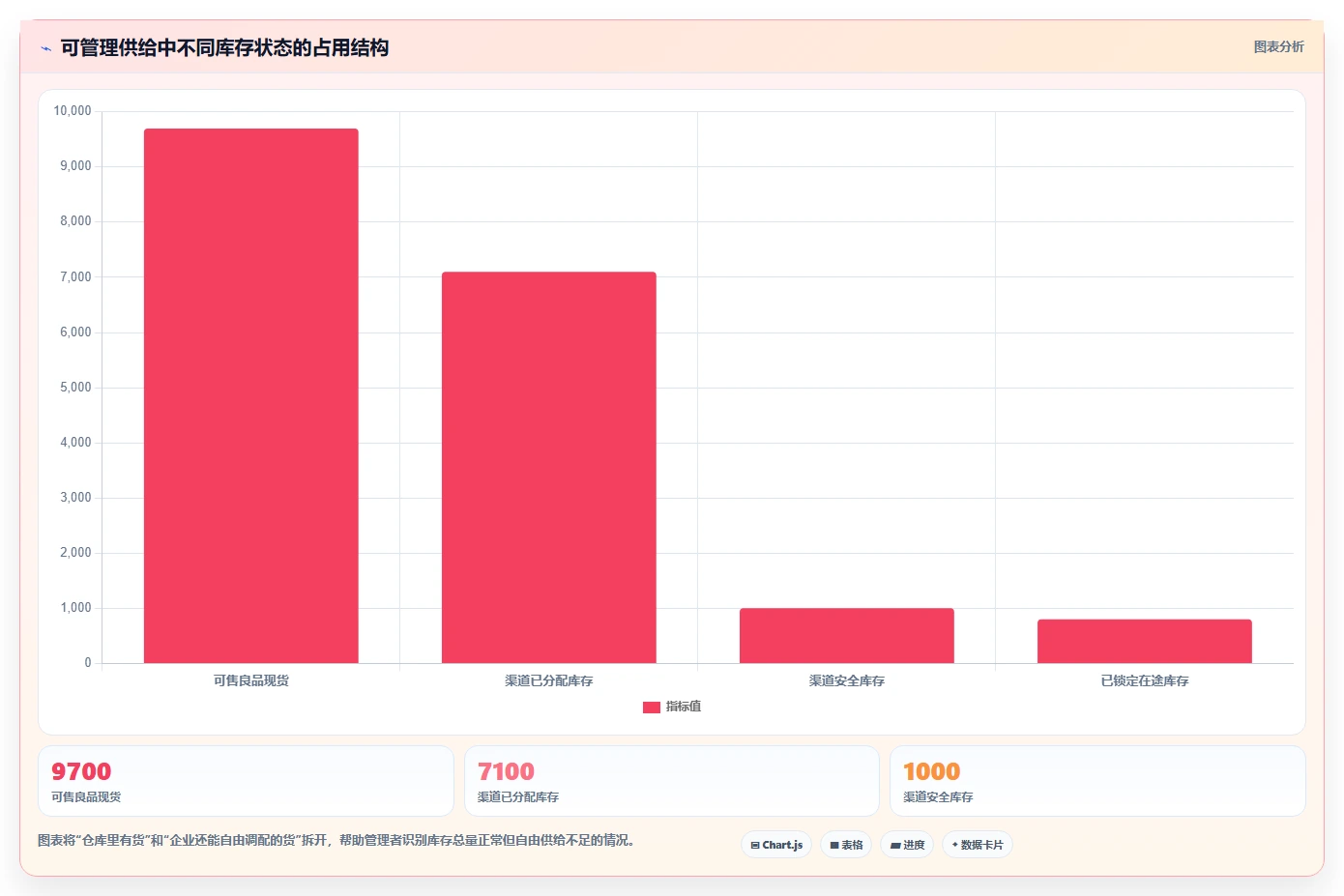Select the 渠道已分配库存 bar in the chart

point(549,468)
